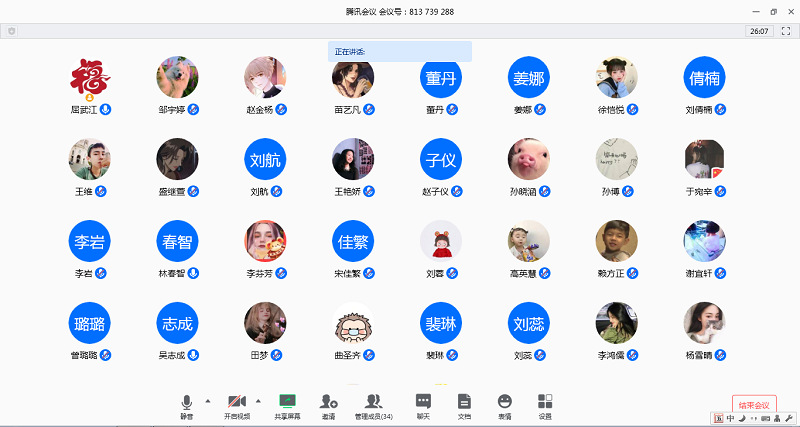Open the 表情 emoji reactions
Screen dimensions: 800x427
tap(504, 401)
